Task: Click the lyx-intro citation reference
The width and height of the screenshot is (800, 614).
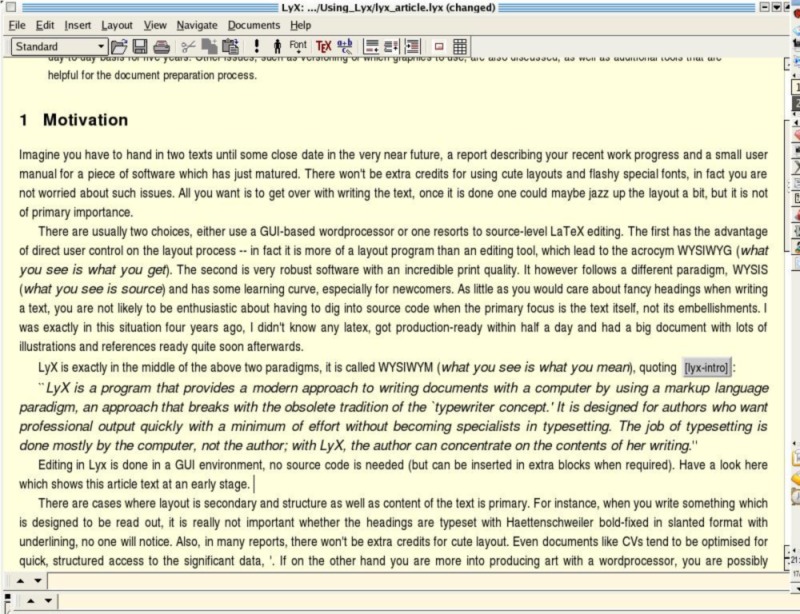Action: (x=707, y=367)
